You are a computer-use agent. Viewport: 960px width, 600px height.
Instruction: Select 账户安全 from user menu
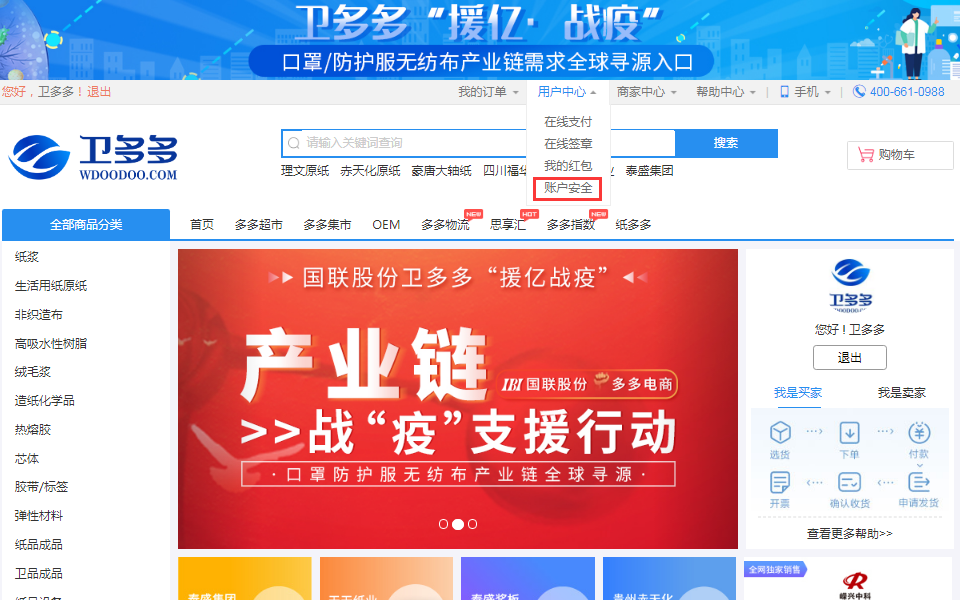point(568,188)
